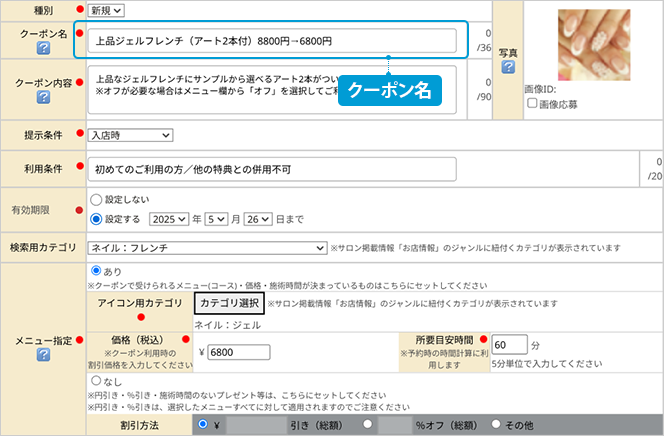The height and width of the screenshot is (436, 664).
Task: Open the 検索用カテゴリ dropdown
Action: [201, 247]
